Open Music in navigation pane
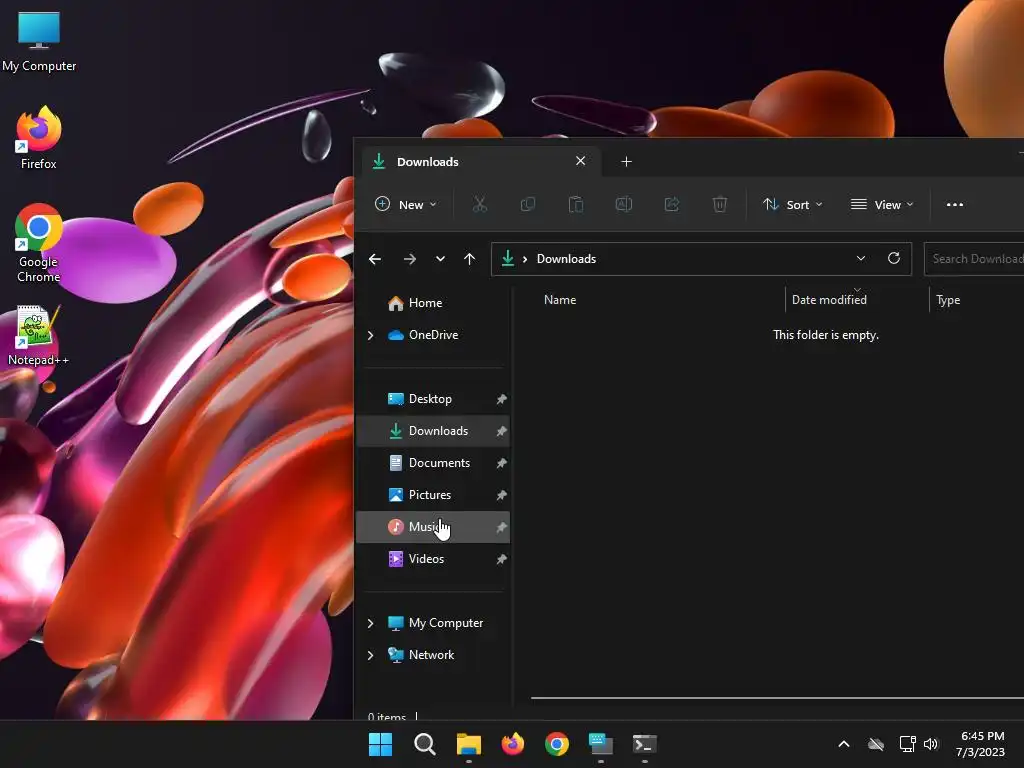 [434, 527]
